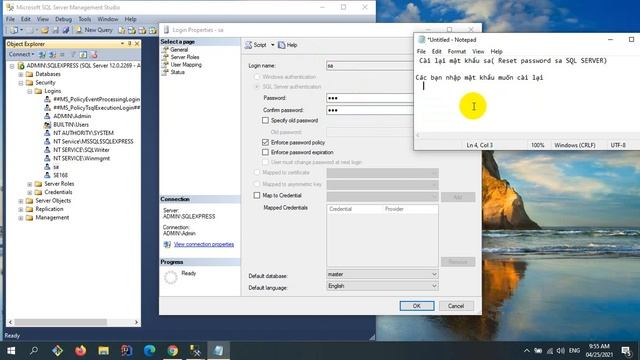The width and height of the screenshot is (640, 360).
Task: Click the Disconnect icon in Object Explorer
Action: coord(53,54)
